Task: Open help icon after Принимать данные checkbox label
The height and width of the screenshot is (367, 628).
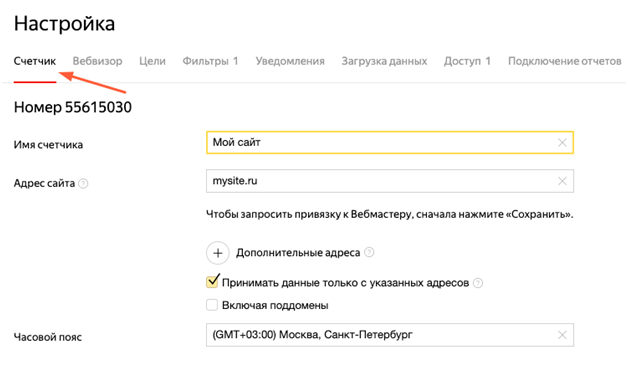Action: click(x=478, y=283)
